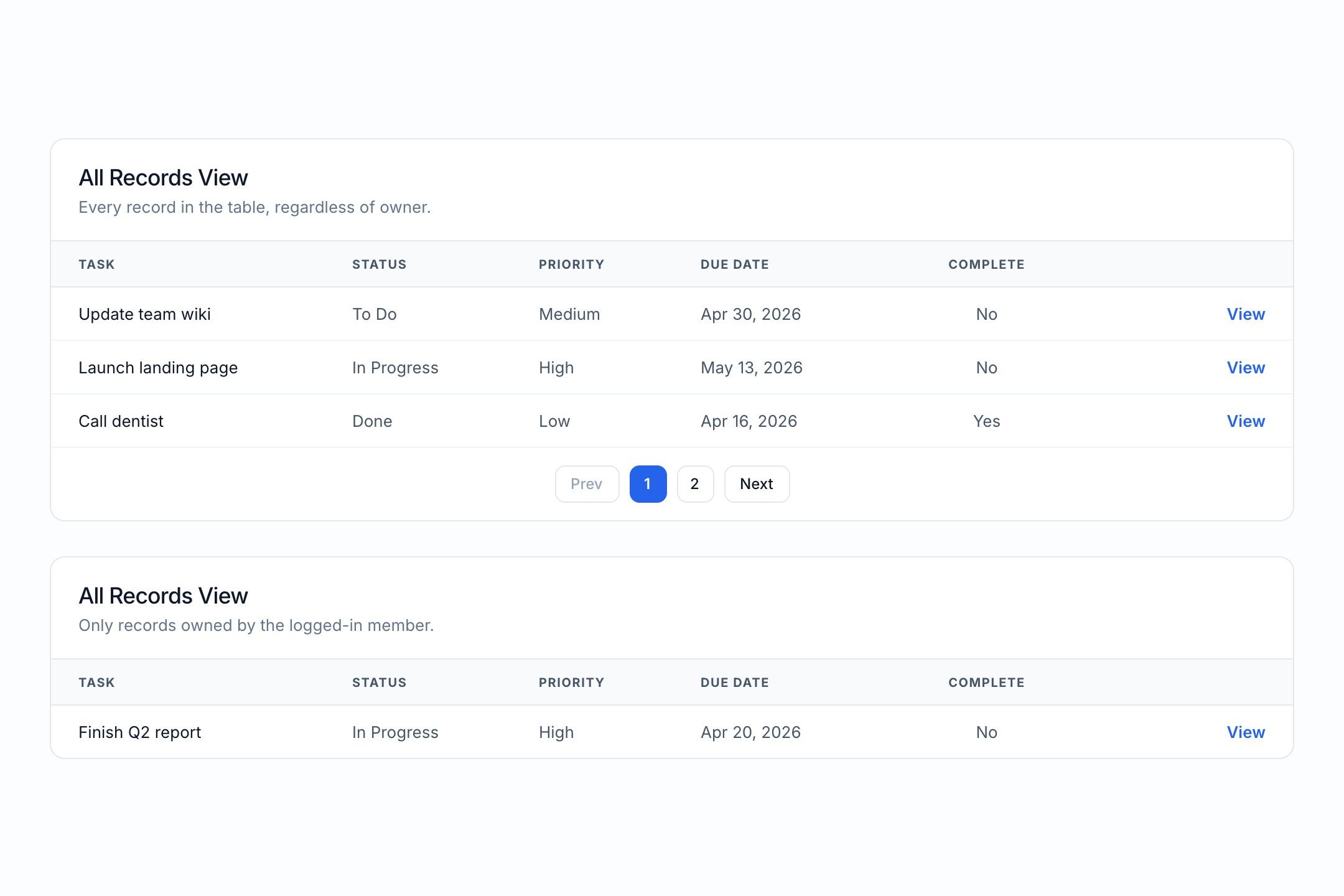This screenshot has width=1344, height=896.
Task: Click the Complete header in first table
Action: [986, 264]
